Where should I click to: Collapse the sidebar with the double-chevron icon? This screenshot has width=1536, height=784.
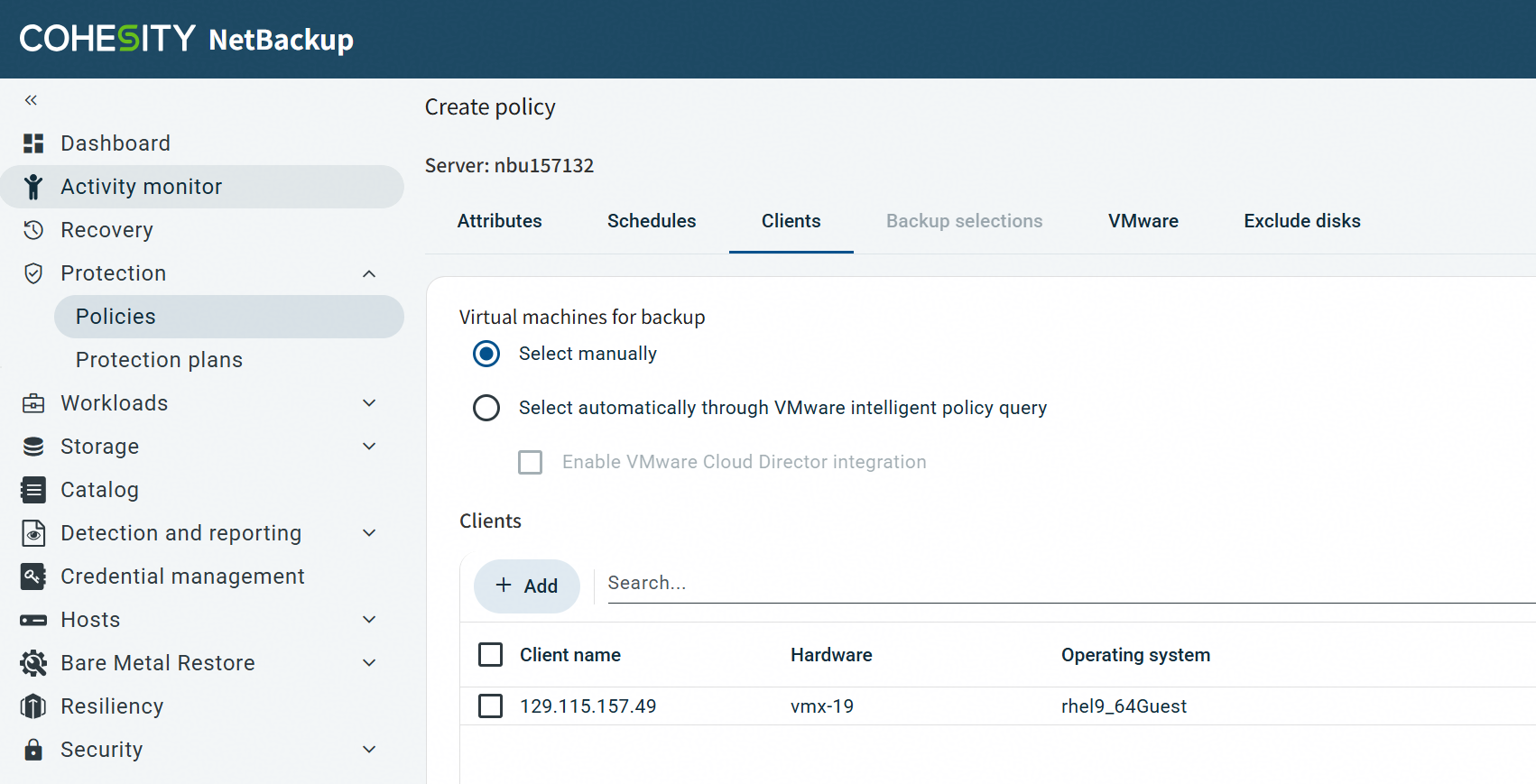click(x=31, y=100)
